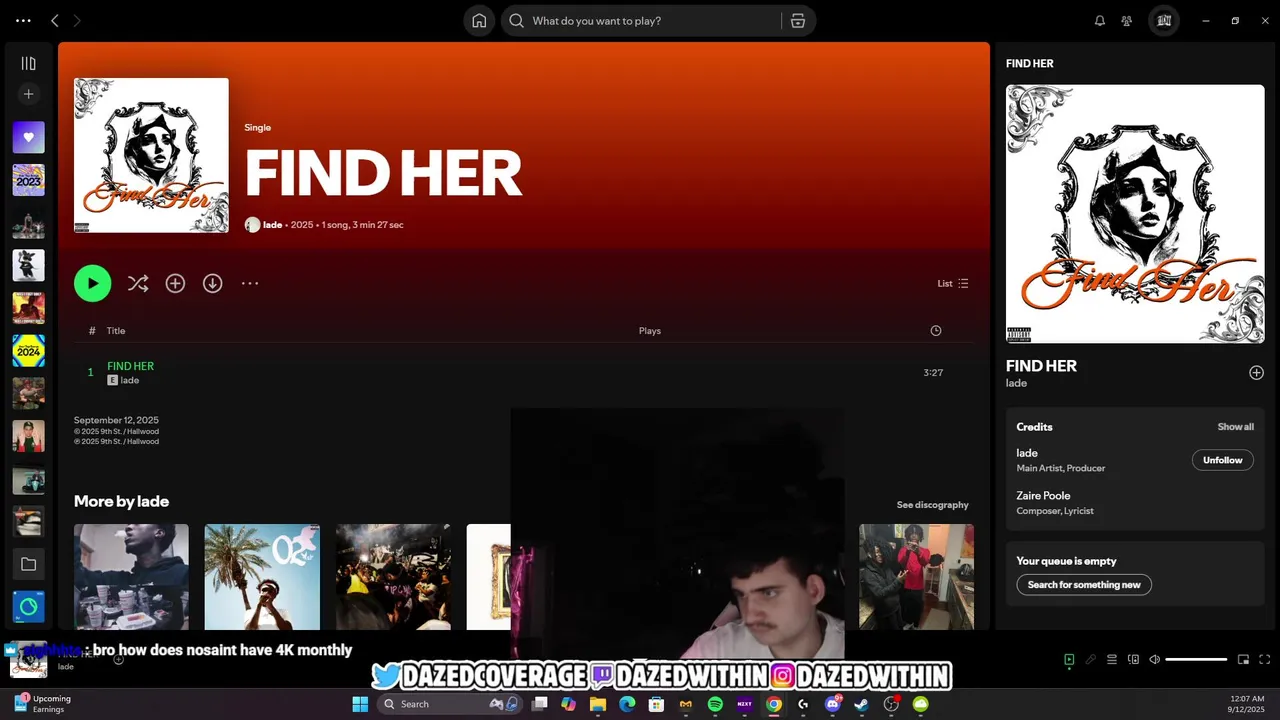Enable shuffle for FIND HER
This screenshot has width=1280, height=720.
(138, 284)
